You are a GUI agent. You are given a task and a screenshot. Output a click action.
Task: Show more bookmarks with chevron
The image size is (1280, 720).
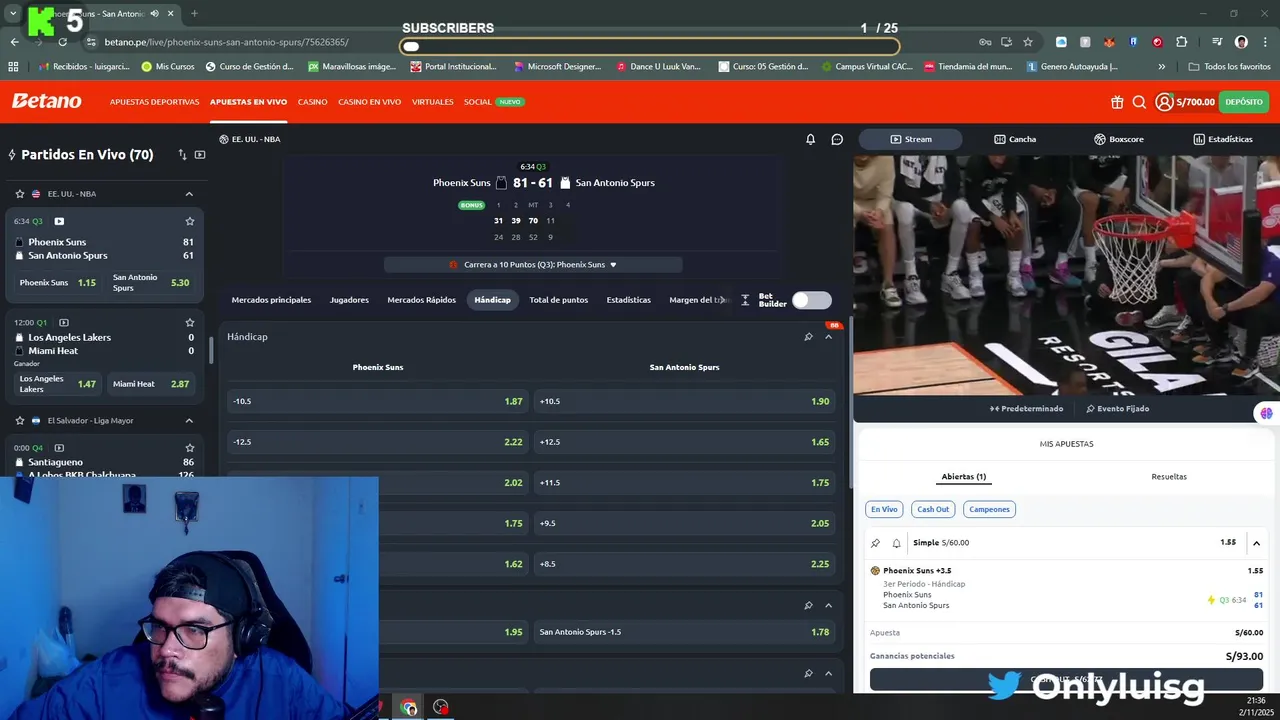point(1161,66)
